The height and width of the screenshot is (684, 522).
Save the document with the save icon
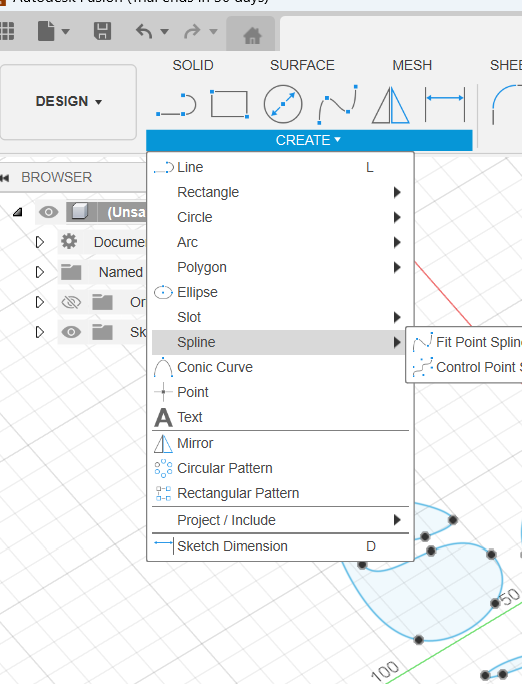102,31
